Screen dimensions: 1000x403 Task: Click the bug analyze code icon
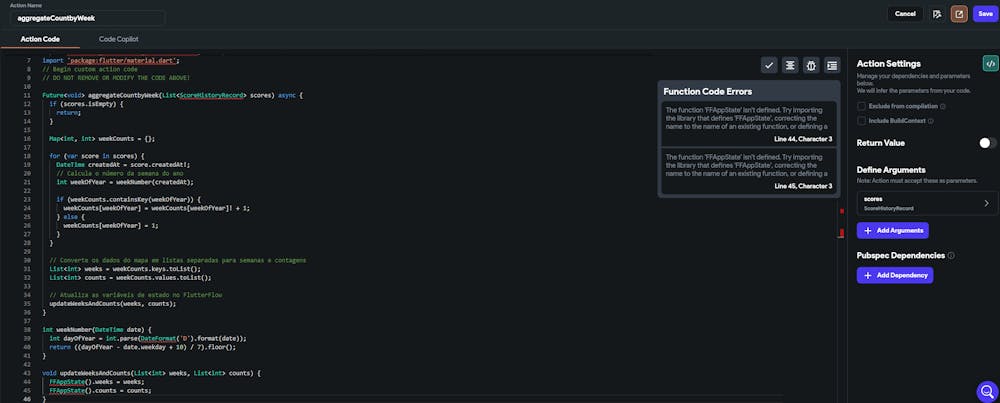click(x=811, y=65)
